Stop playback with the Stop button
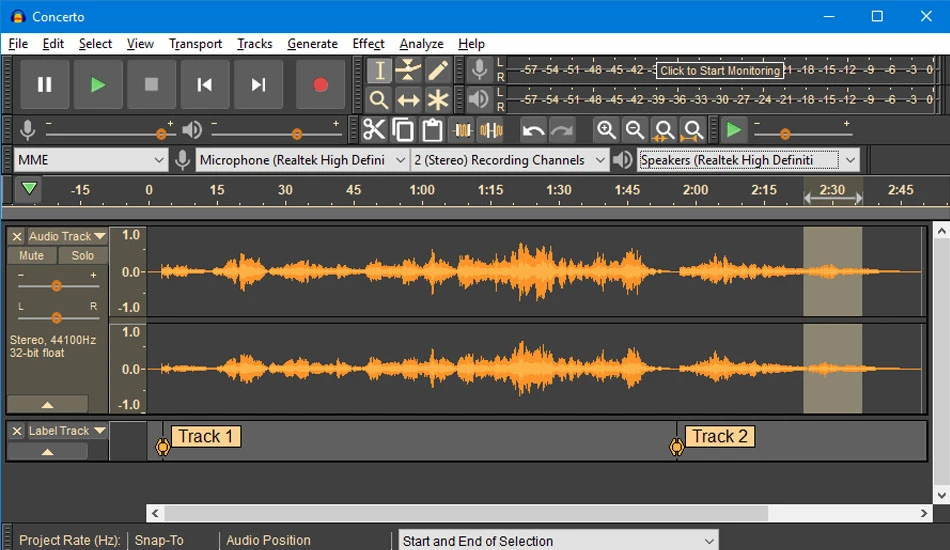950x550 pixels. 151,84
